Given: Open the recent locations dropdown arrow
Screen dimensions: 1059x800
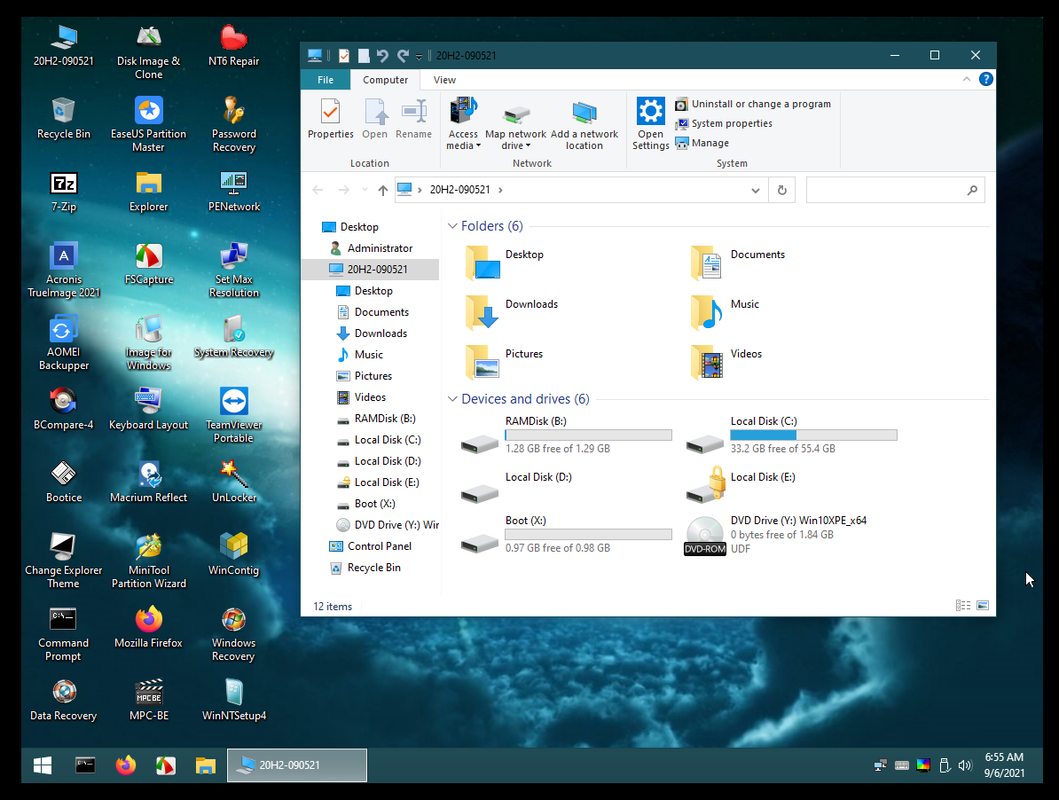Looking at the screenshot, I should 365,190.
